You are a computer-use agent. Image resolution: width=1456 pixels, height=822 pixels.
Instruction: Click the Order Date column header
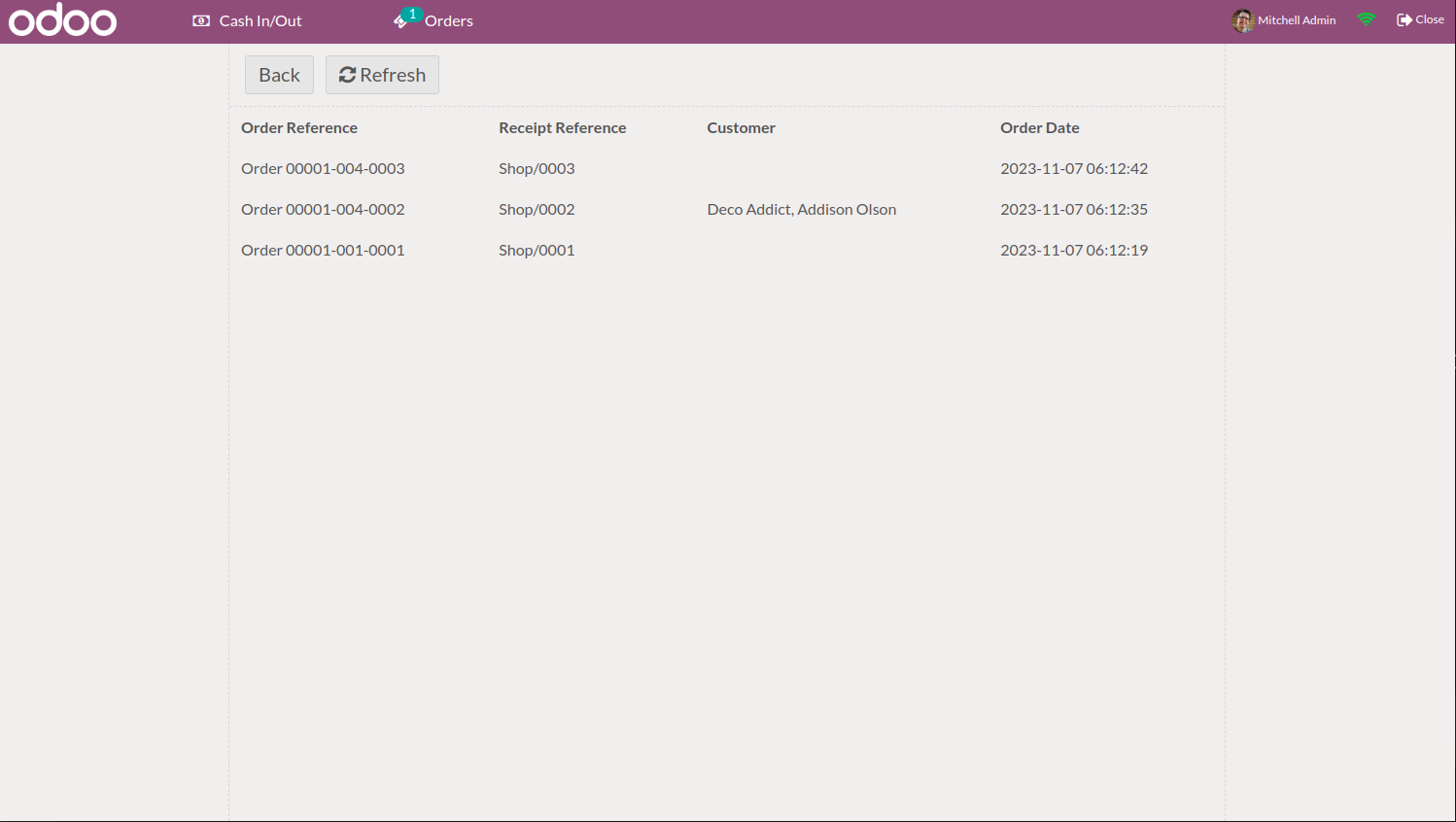coord(1040,127)
